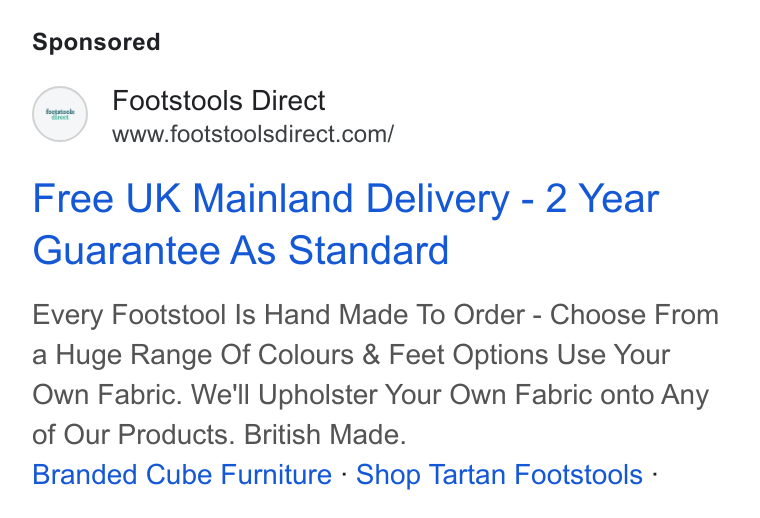Click the word 'Delivery' in the blue headline
The width and height of the screenshot is (760, 518).
438,199
